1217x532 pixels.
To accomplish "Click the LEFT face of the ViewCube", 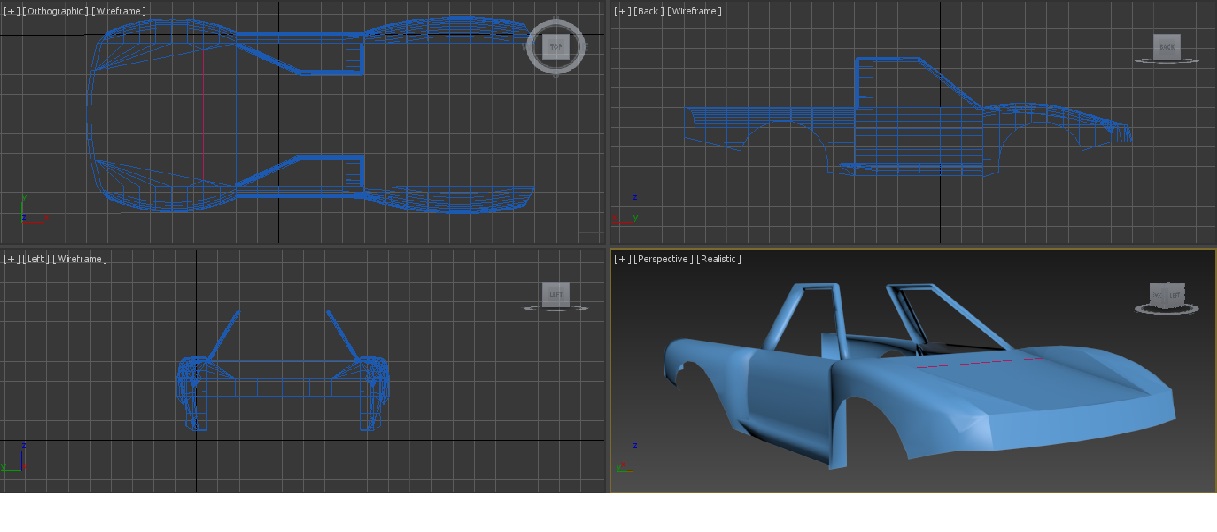I will point(556,295).
